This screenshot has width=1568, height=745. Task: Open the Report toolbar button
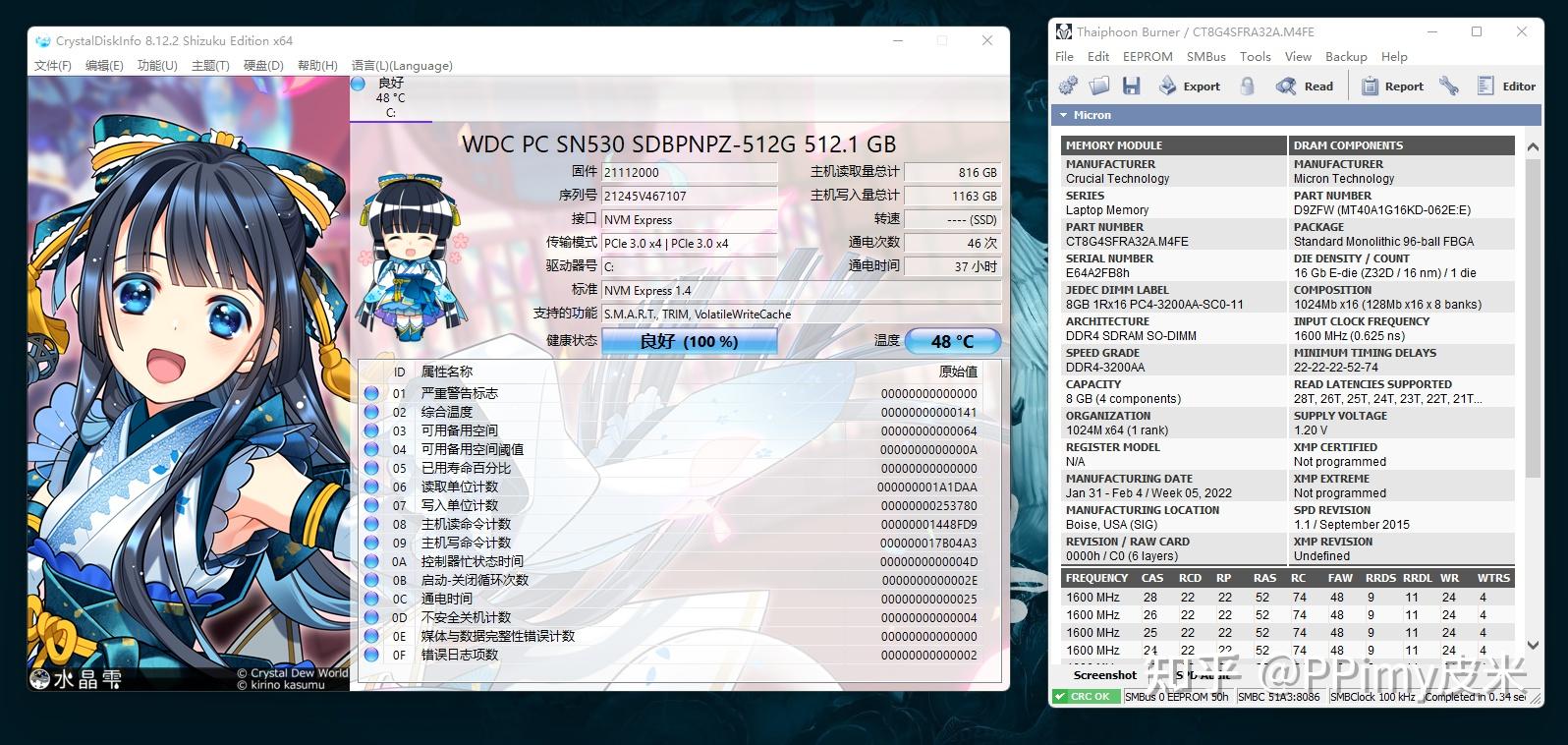[x=1392, y=86]
